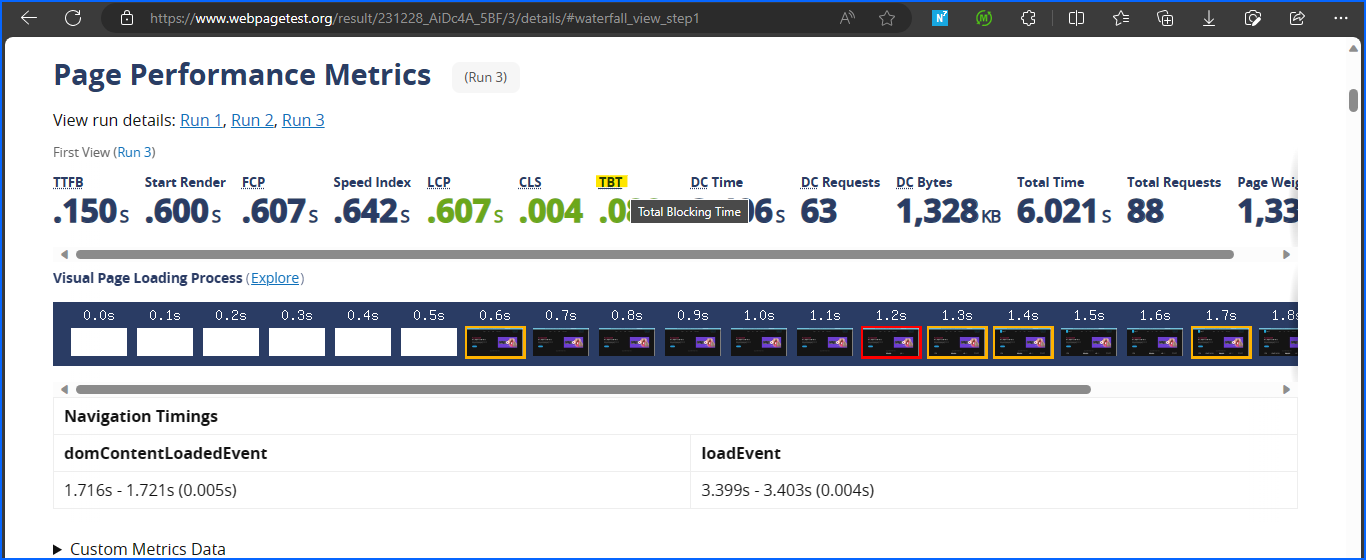The image size is (1366, 560).
Task: Open Settings and more ellipsis menu
Action: coord(1339,18)
